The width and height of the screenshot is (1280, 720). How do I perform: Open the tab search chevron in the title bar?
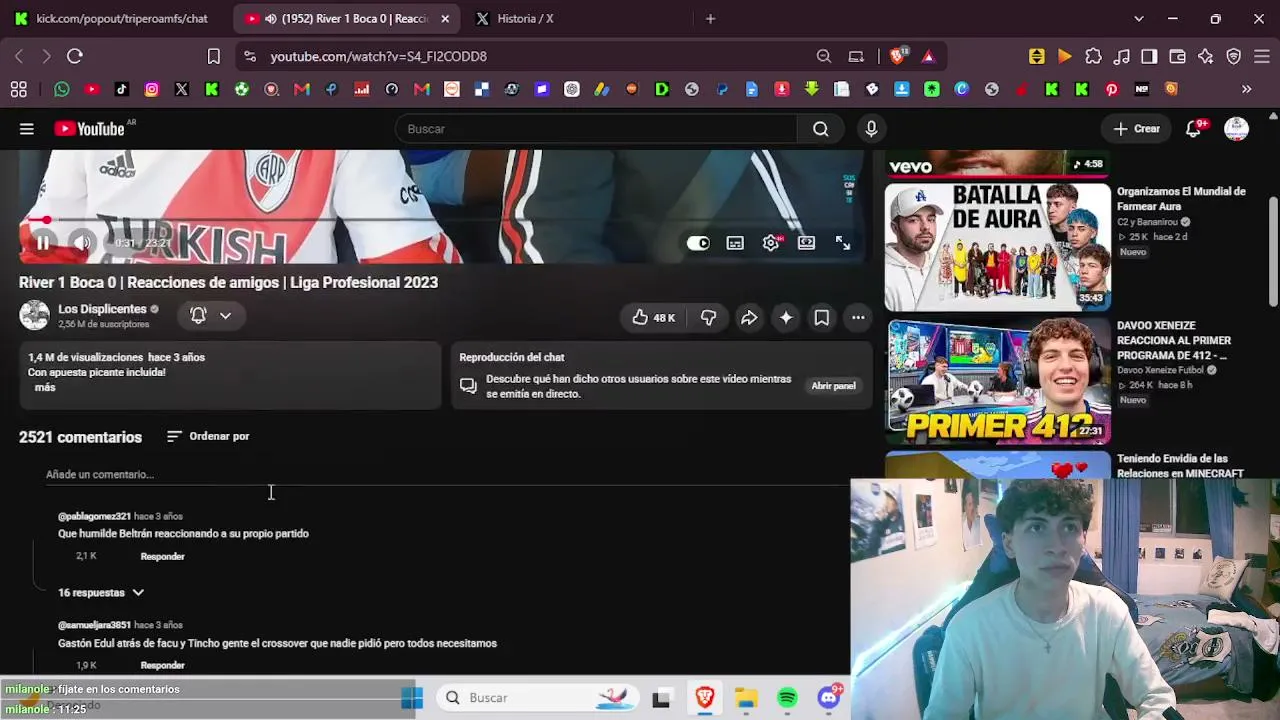tap(1138, 19)
